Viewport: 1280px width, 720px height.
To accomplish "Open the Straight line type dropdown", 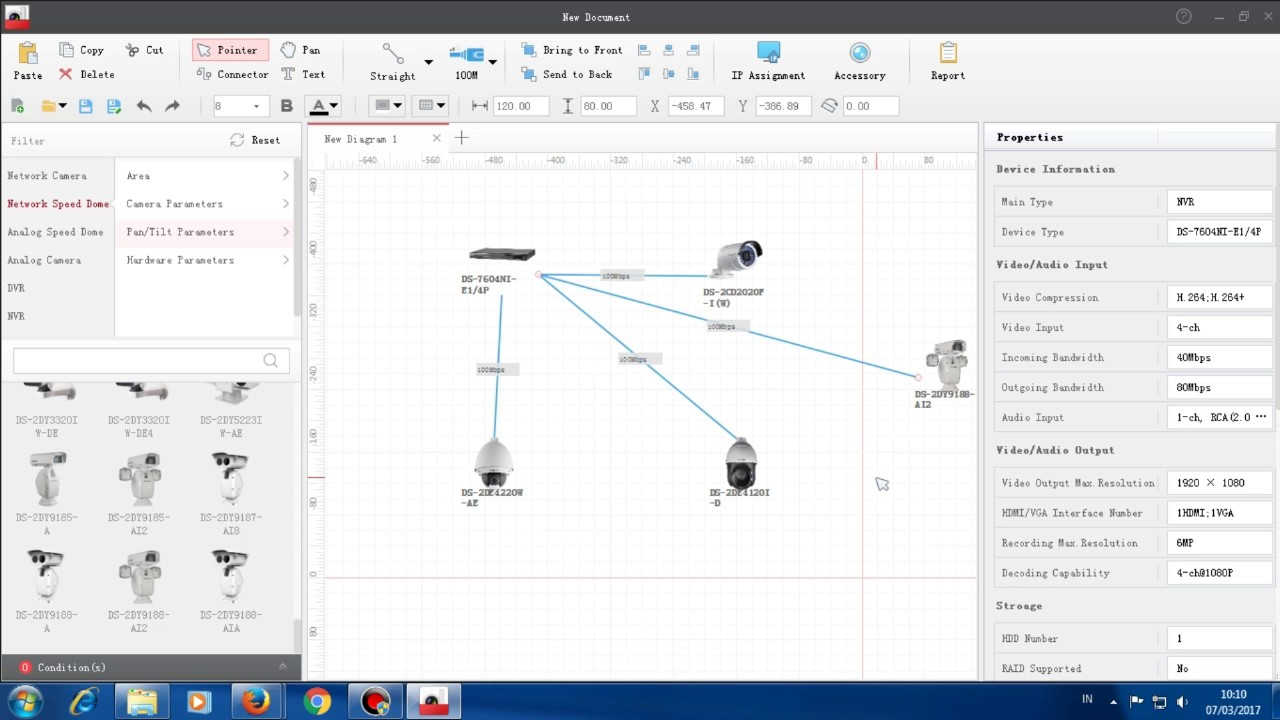I will pyautogui.click(x=429, y=62).
